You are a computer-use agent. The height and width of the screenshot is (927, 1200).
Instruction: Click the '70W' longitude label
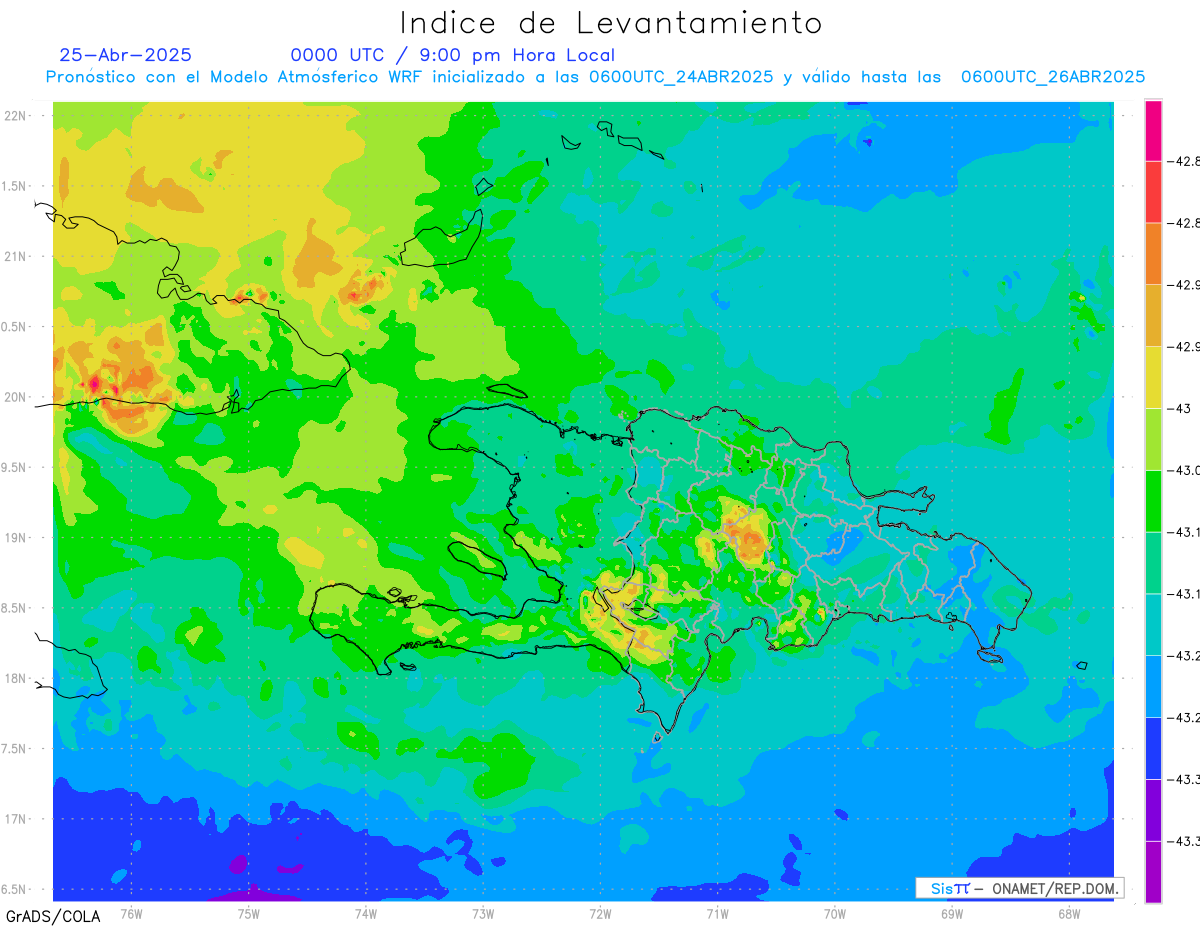[835, 913]
